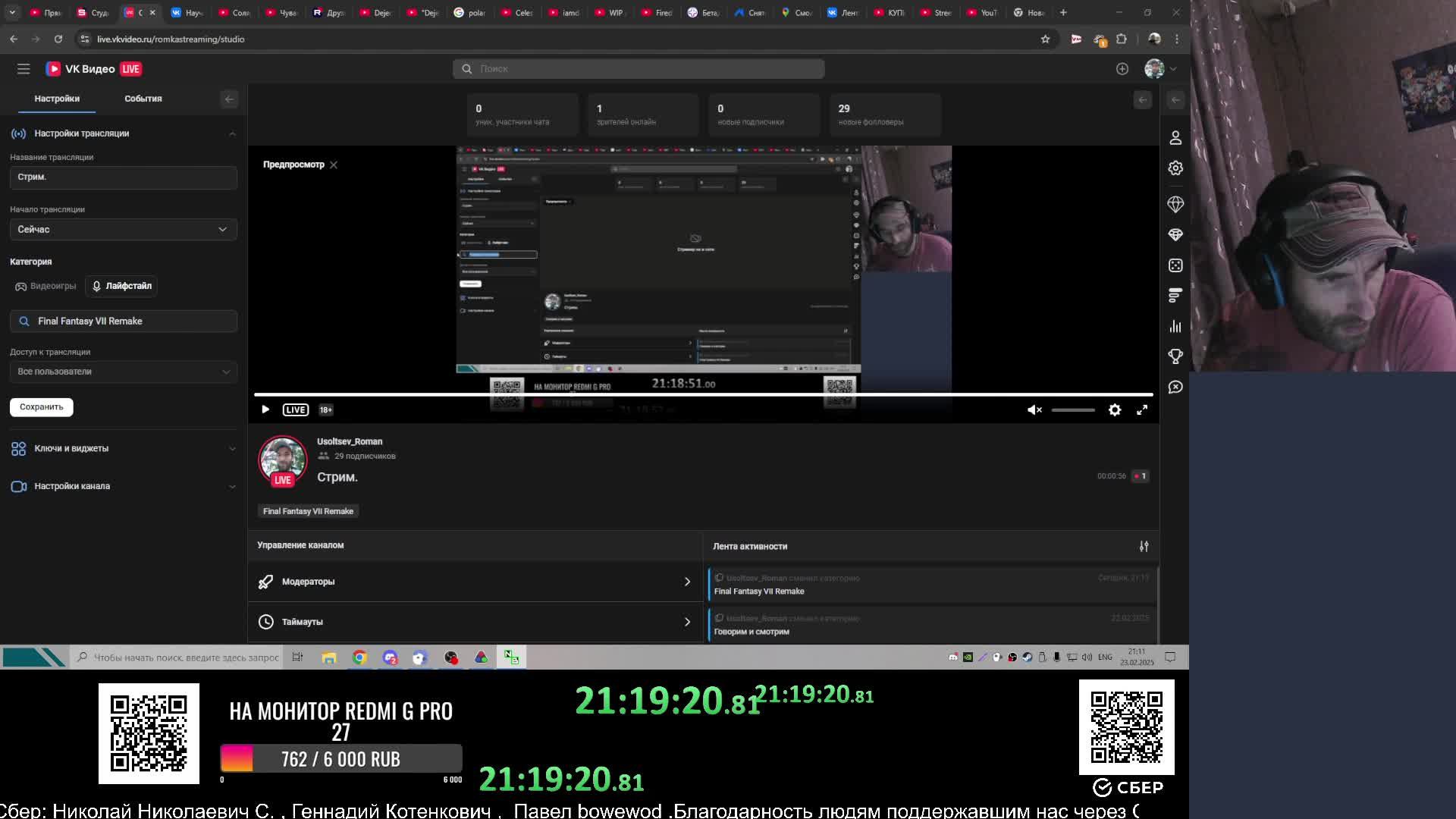Screen dimensions: 1456x819
Task: Switch to the События tab
Action: click(x=143, y=99)
